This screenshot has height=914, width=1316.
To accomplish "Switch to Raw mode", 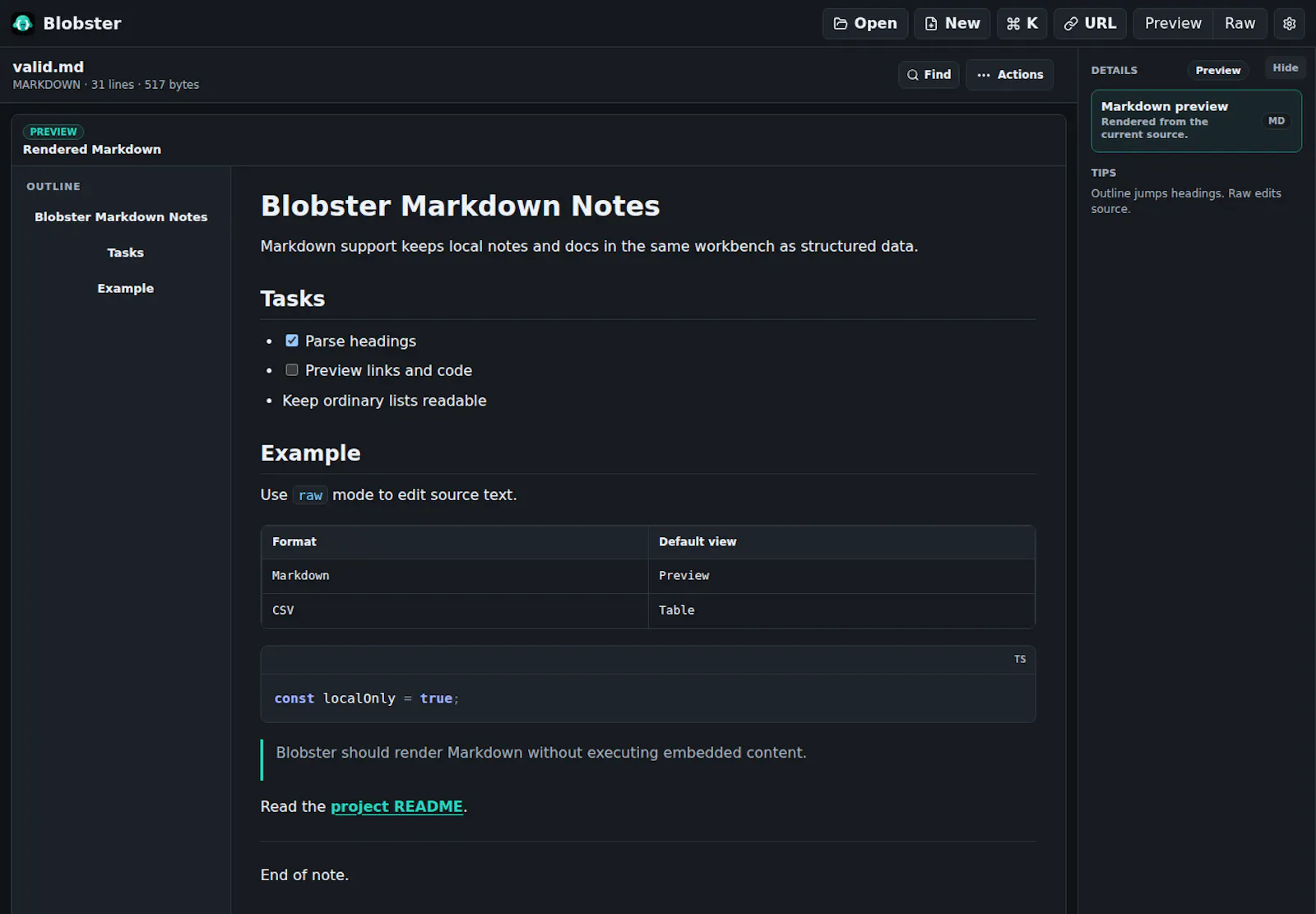I will tap(1240, 23).
